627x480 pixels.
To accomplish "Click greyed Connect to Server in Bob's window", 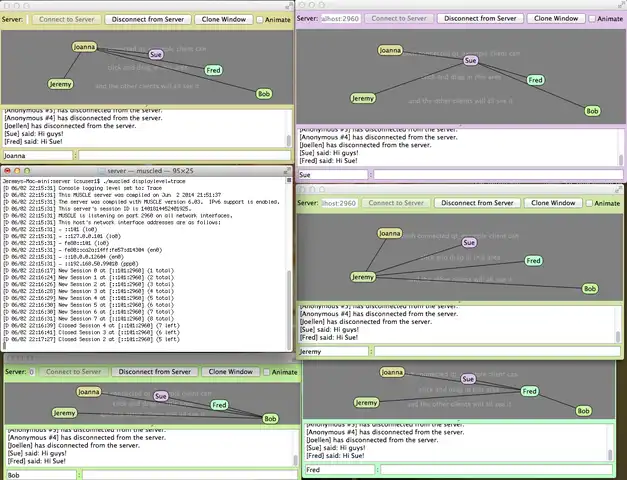I will click(74, 372).
